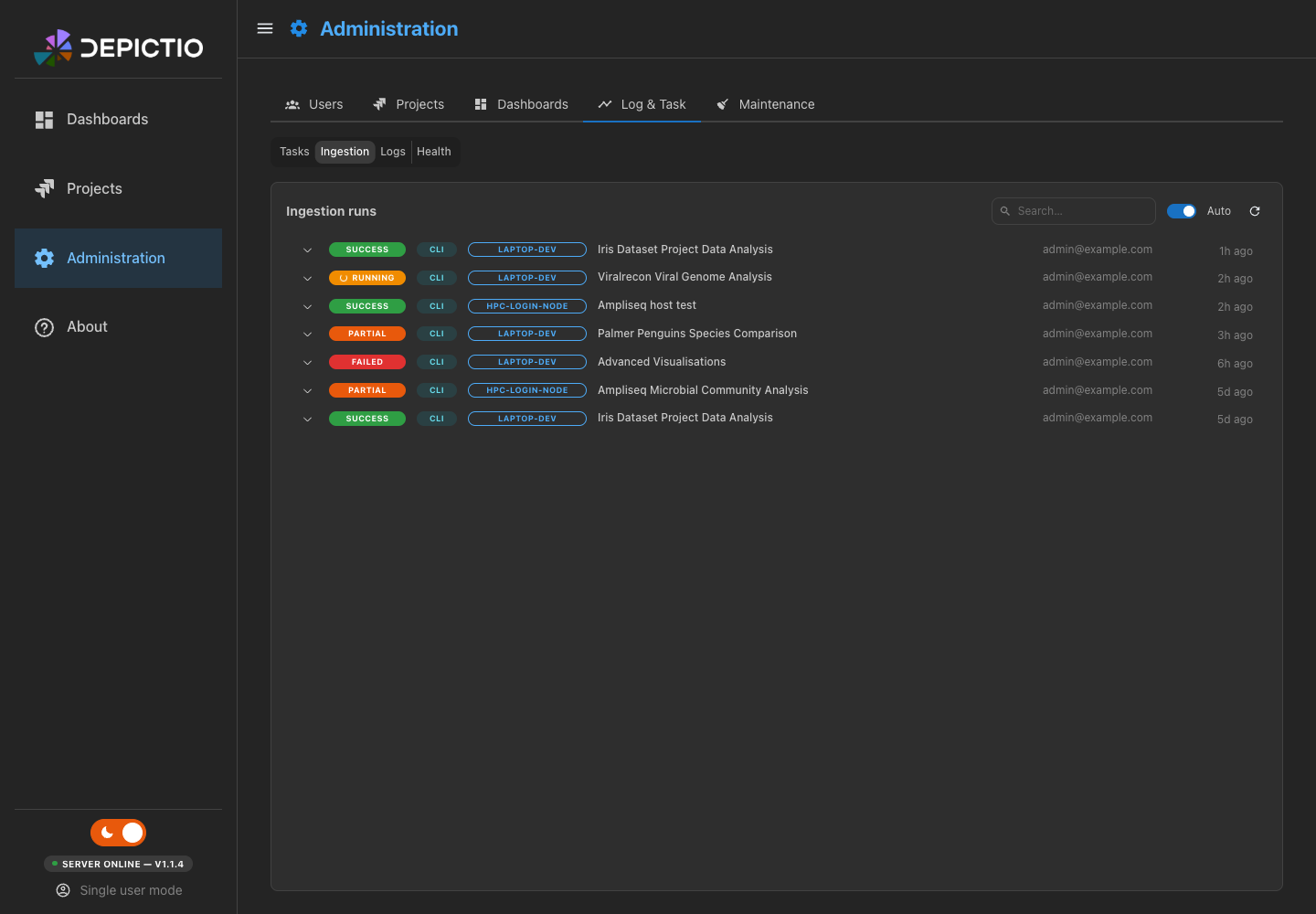Click the Administration gear icon in sidebar
Viewport: 1316px width, 914px height.
(x=44, y=259)
